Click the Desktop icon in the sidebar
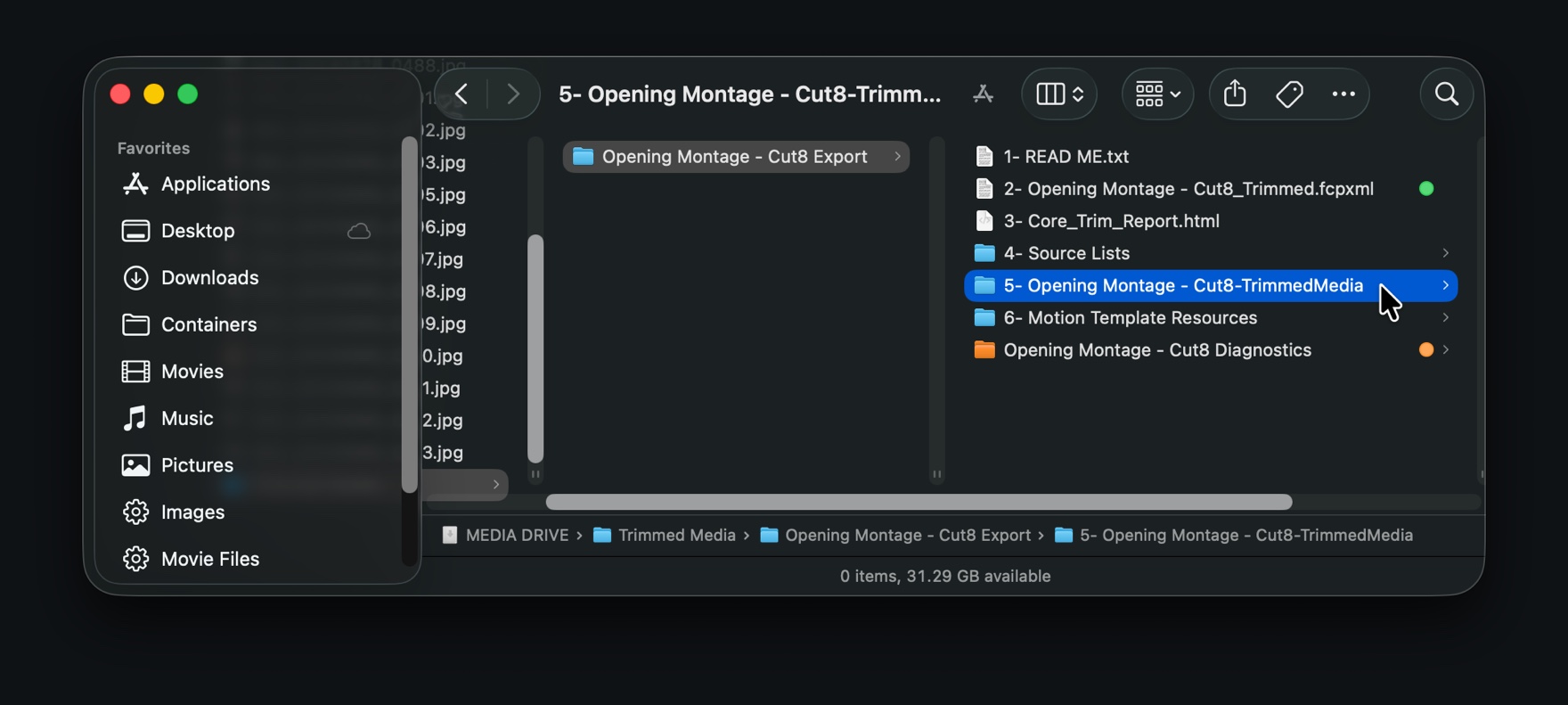 pyautogui.click(x=135, y=231)
